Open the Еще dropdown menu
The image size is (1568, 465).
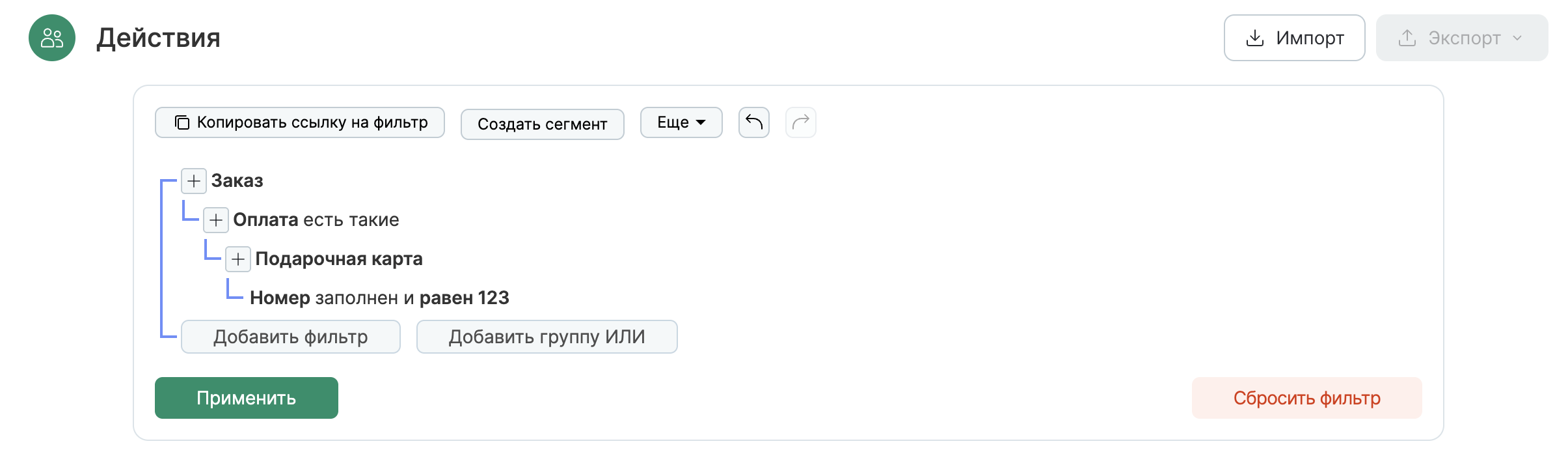(681, 122)
